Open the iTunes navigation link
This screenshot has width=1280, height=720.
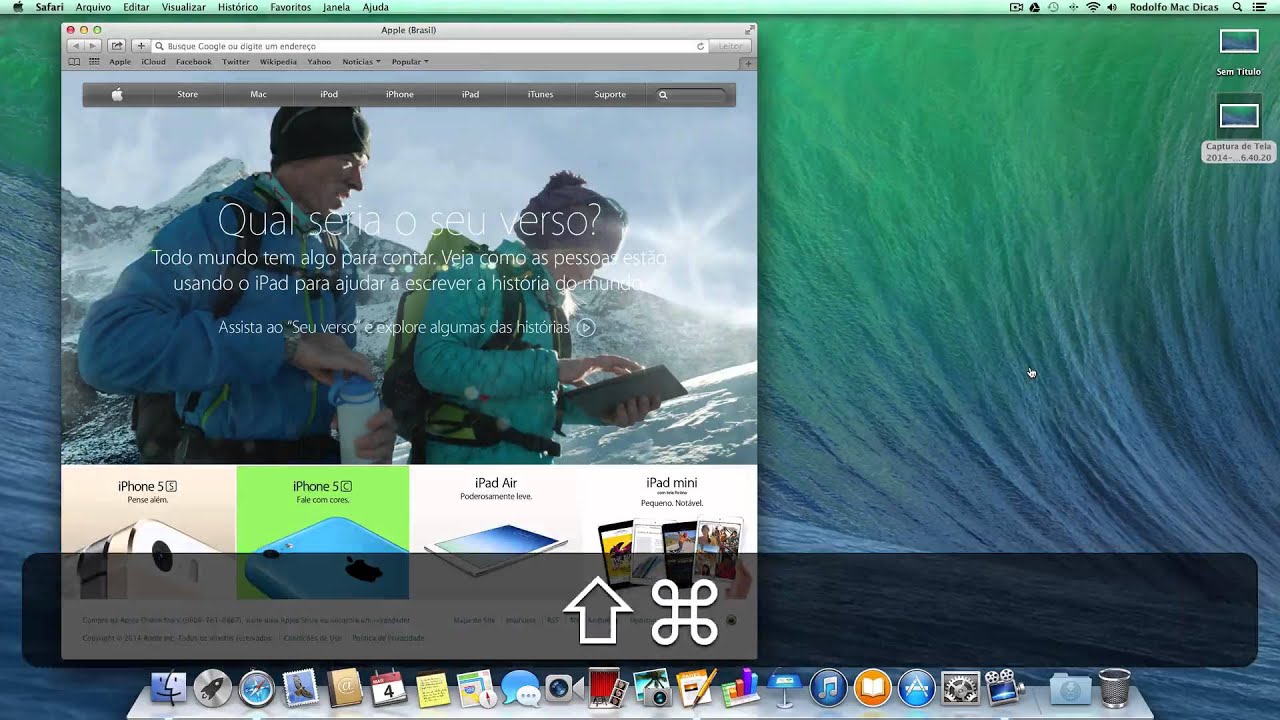coord(540,94)
